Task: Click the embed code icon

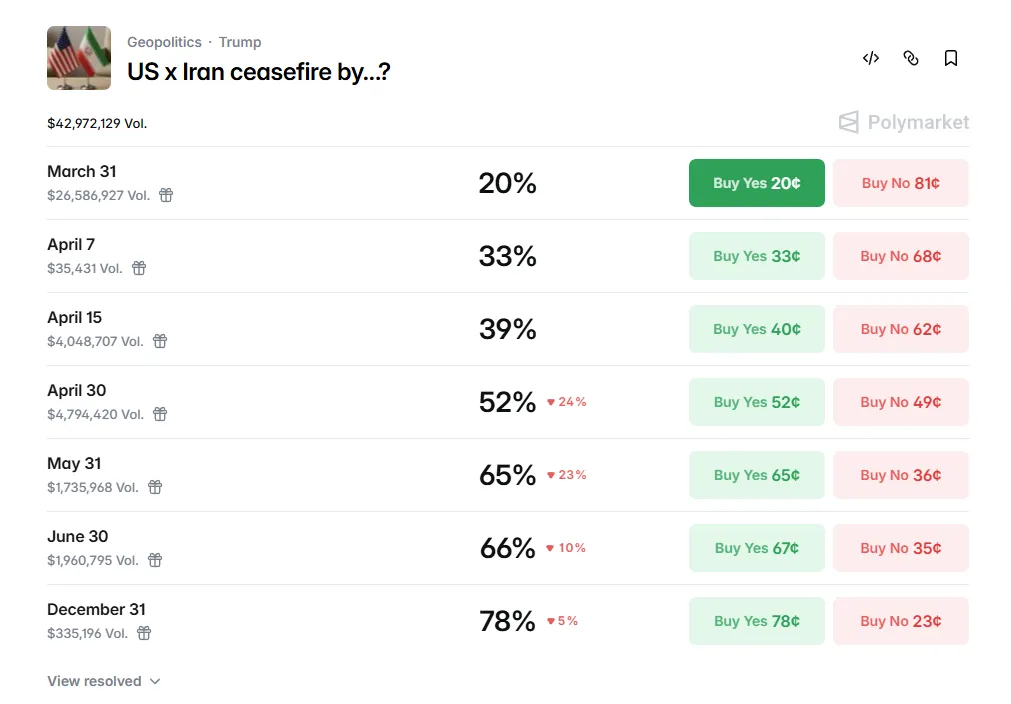Action: coord(871,58)
